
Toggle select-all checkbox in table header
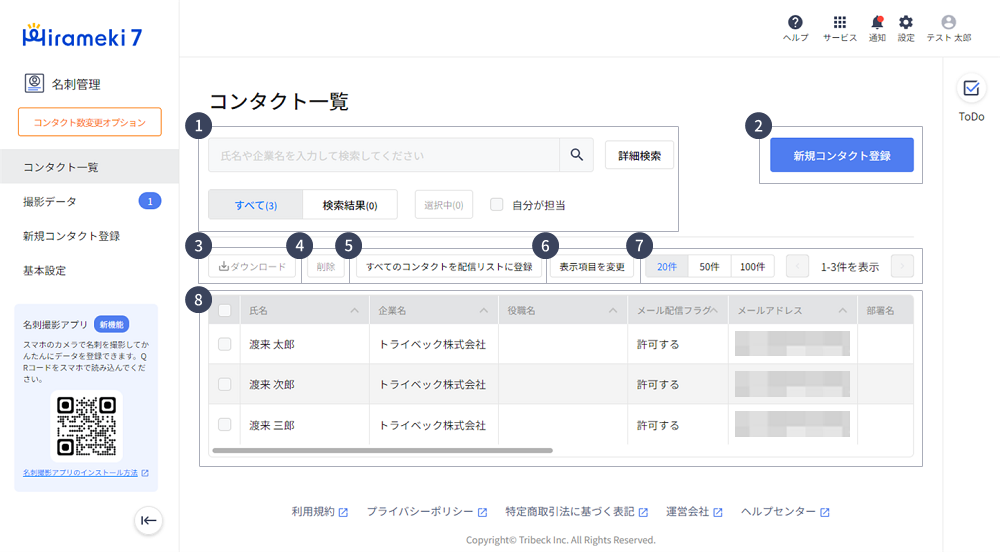[224, 310]
